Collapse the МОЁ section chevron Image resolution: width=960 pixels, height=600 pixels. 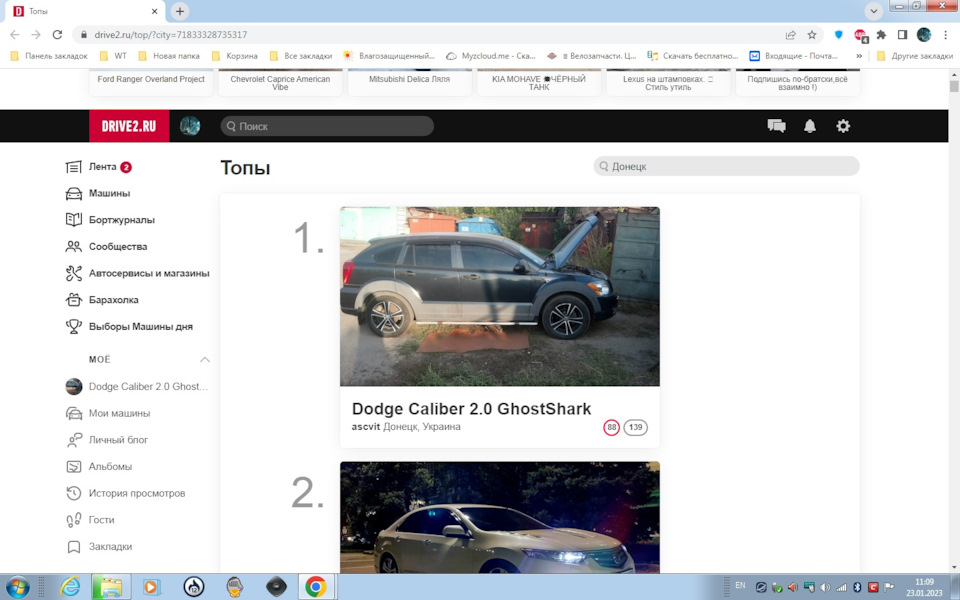204,359
